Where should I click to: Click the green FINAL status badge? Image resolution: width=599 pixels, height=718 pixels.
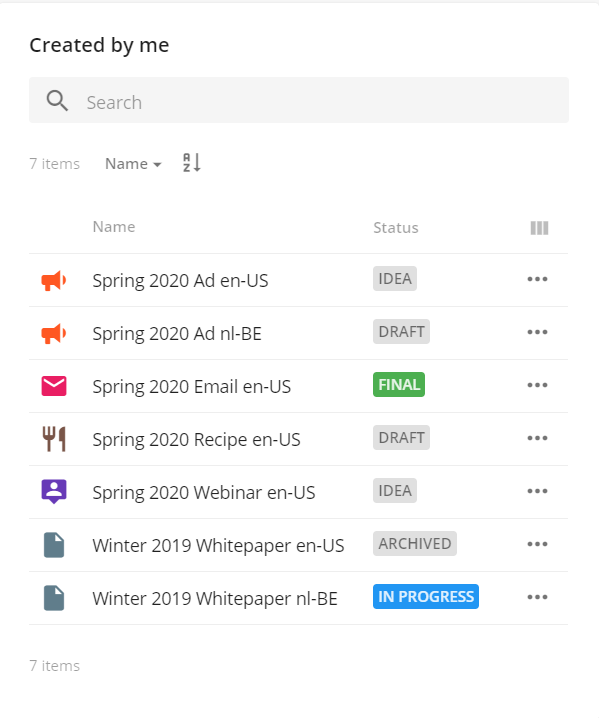point(399,385)
